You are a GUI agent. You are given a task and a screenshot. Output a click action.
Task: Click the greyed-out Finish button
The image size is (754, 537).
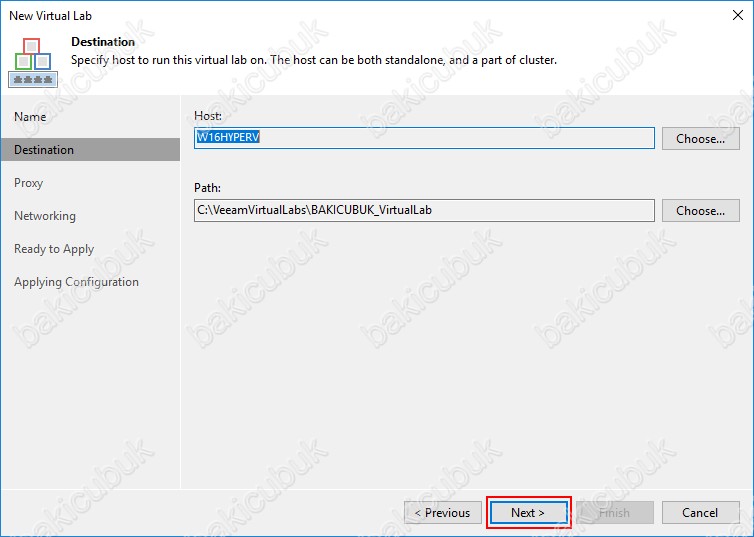tap(614, 513)
